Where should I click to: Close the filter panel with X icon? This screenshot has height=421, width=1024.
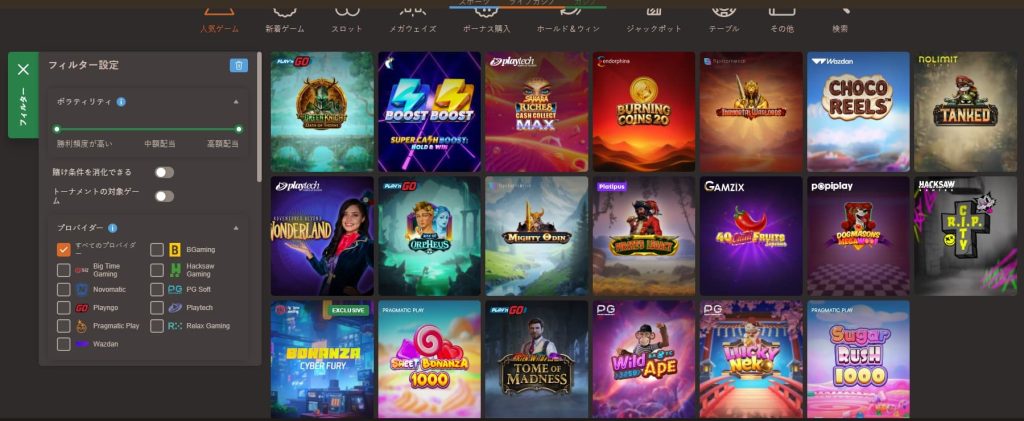(23, 69)
